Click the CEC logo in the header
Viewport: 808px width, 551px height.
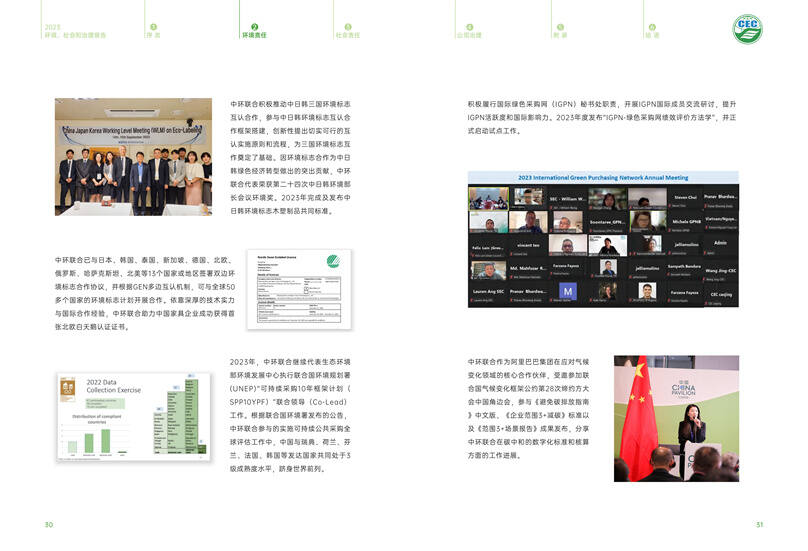[x=747, y=28]
